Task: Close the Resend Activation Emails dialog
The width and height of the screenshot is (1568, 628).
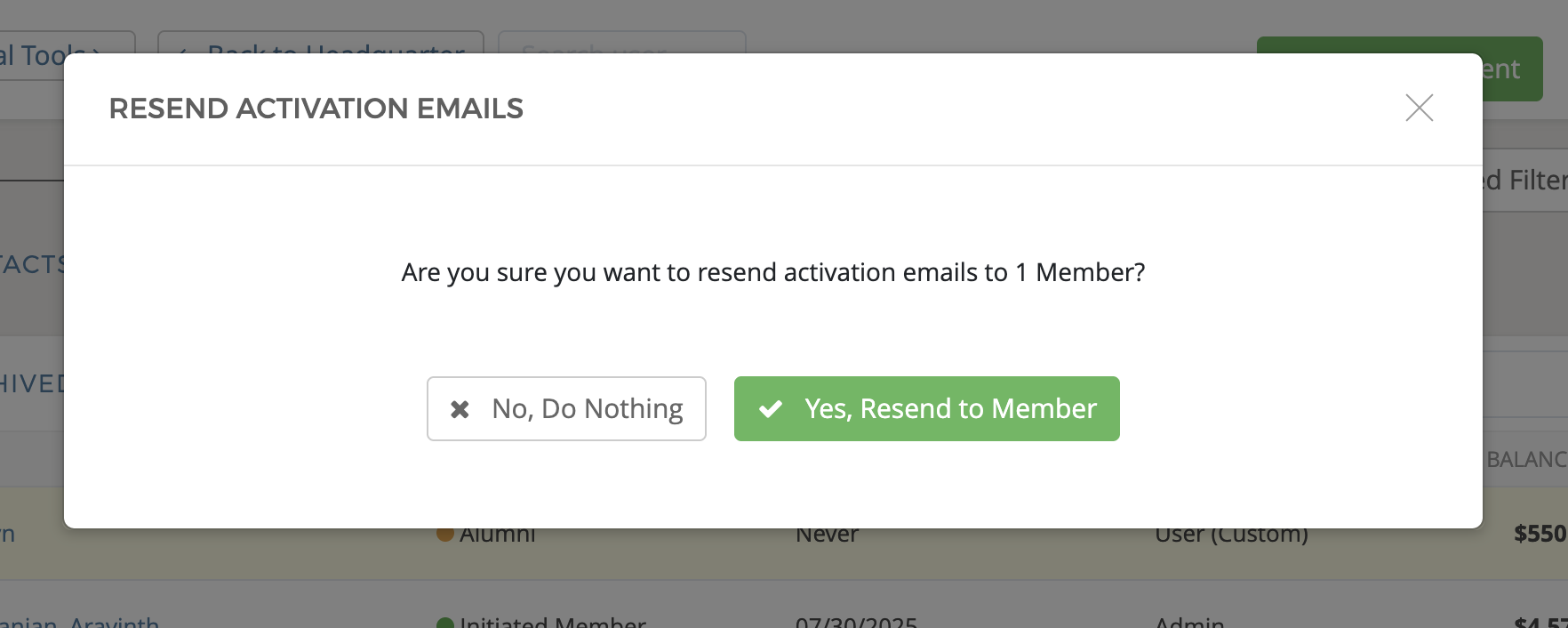Action: (1419, 108)
